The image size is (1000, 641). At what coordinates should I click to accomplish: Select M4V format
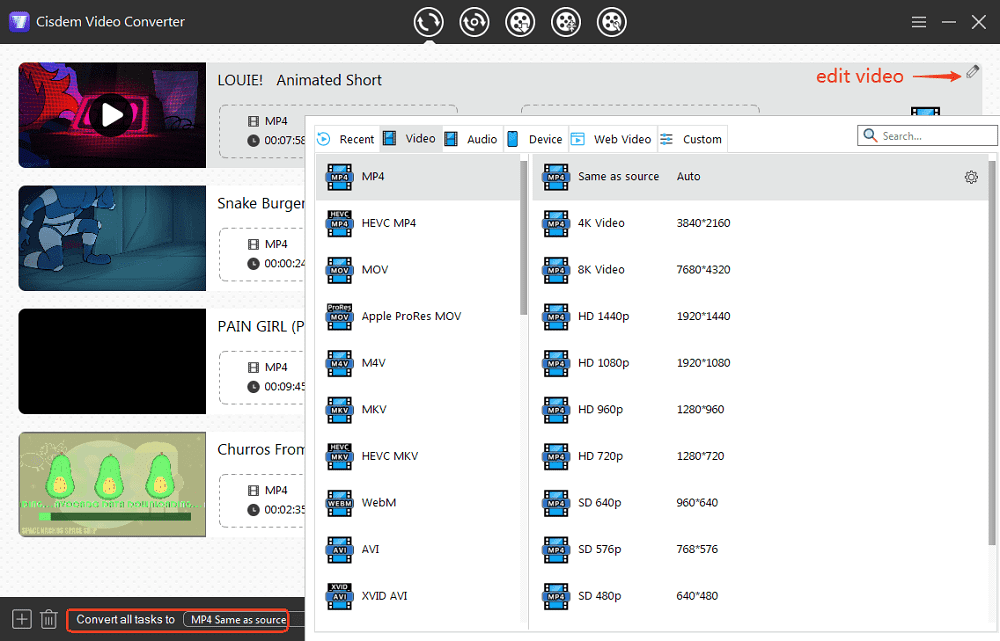tap(418, 363)
